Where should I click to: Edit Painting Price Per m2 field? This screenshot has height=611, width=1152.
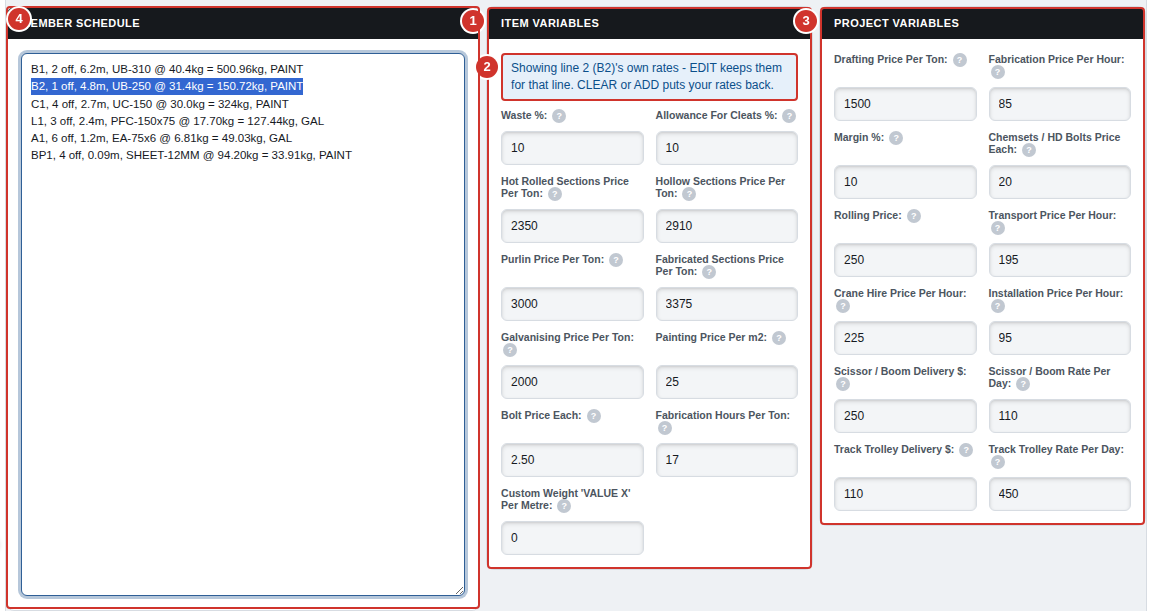coord(726,382)
